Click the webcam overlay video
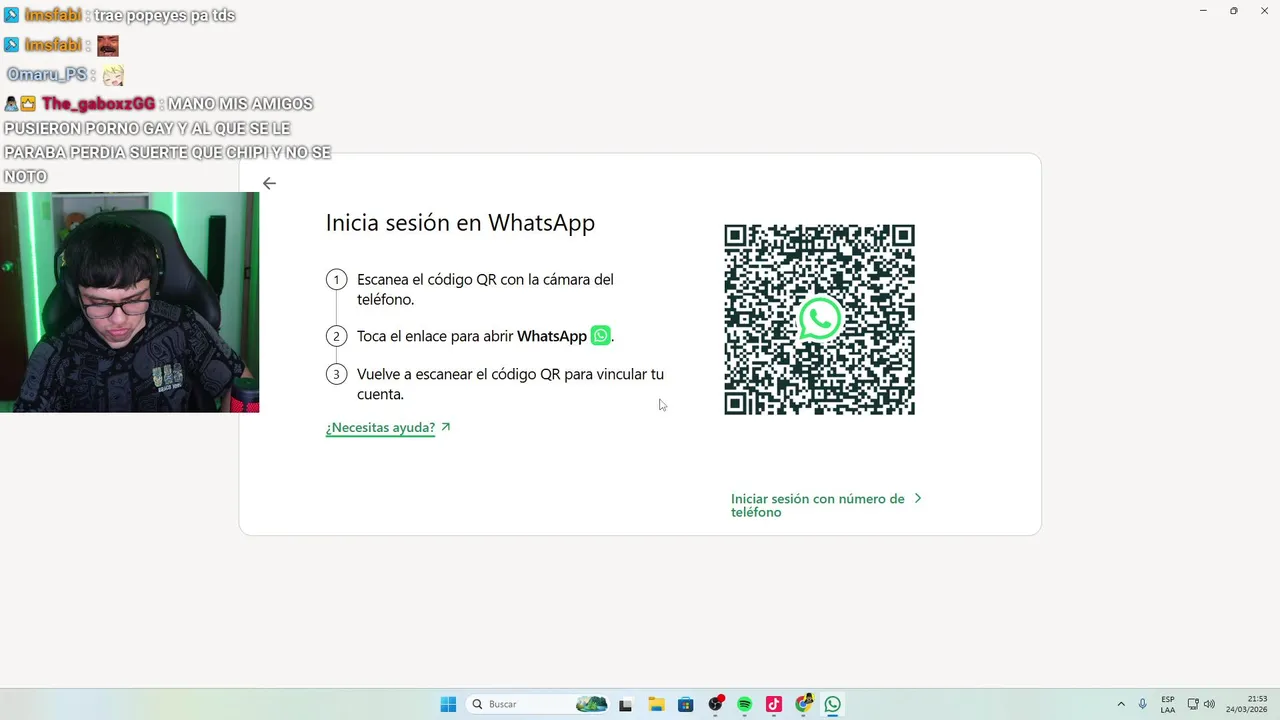Viewport: 1280px width, 720px height. 129,302
